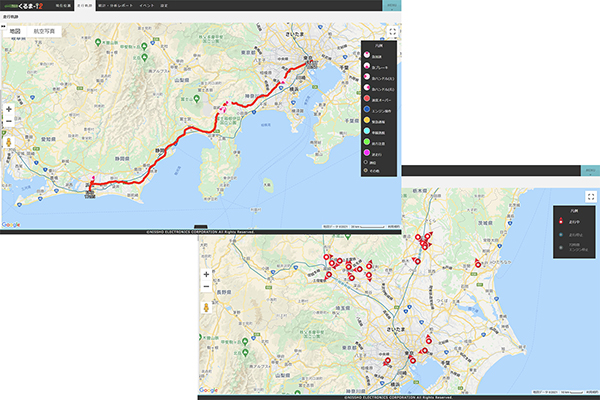Select Street View pegman on the vehicle-location map
Image resolution: width=600 pixels, height=400 pixels.
pyautogui.click(x=206, y=307)
